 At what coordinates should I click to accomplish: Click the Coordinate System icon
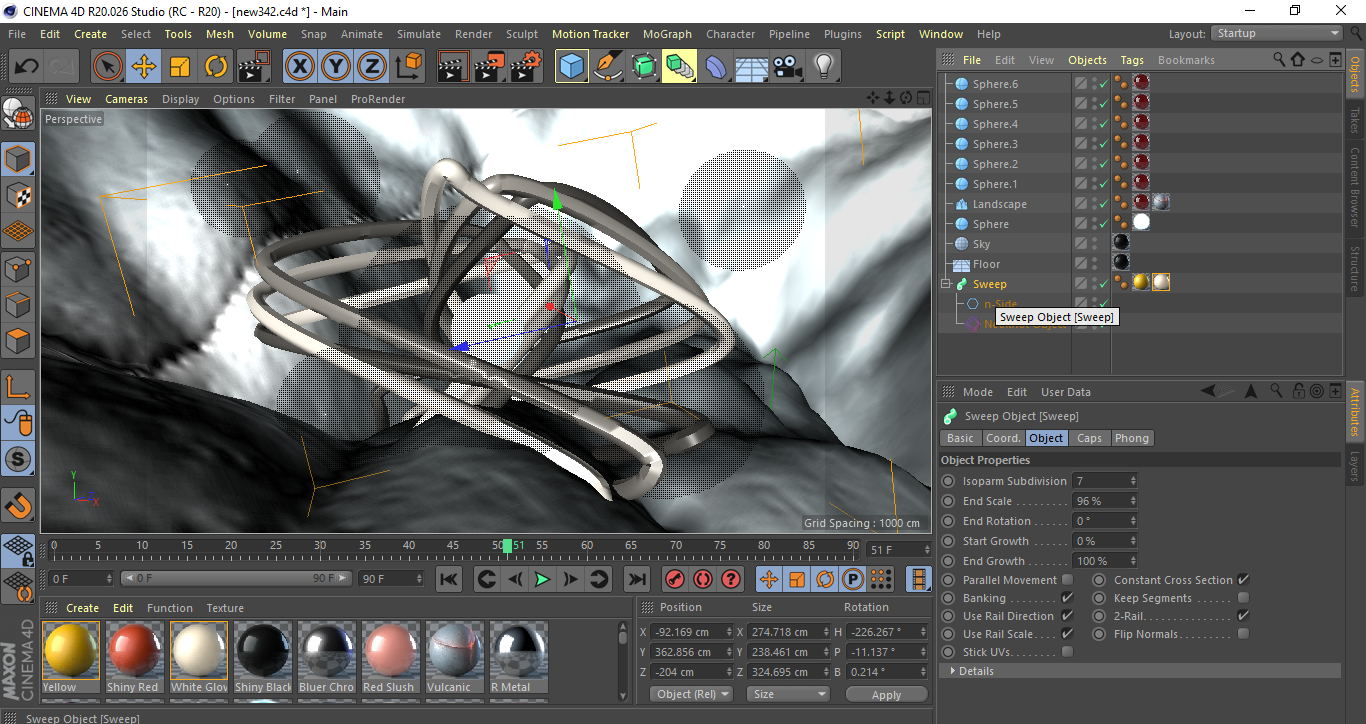(x=409, y=67)
